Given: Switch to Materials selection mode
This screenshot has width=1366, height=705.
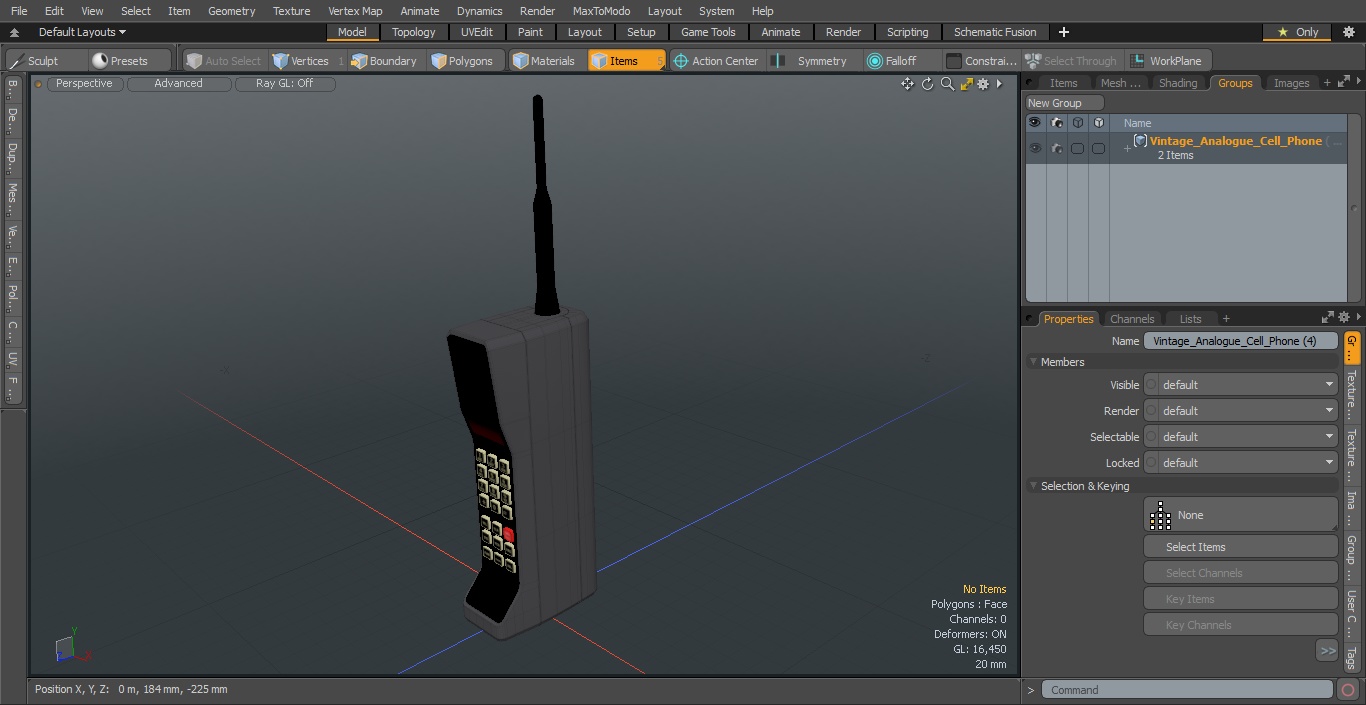Looking at the screenshot, I should 544,61.
